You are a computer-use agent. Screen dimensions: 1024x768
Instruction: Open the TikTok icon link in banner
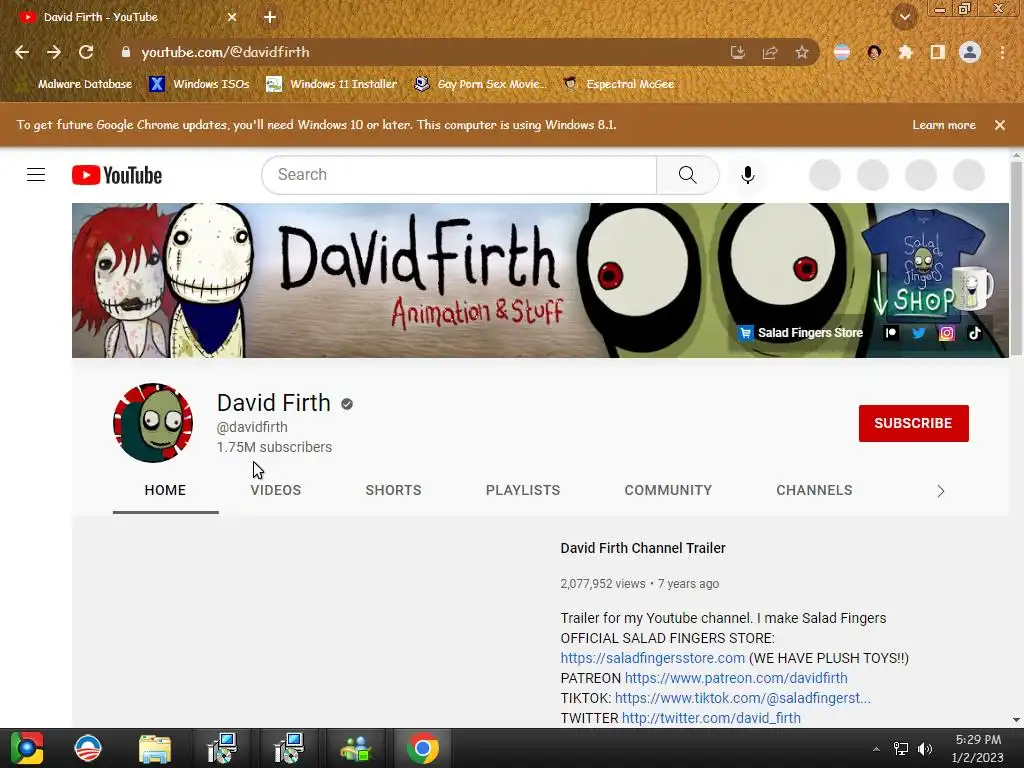point(974,333)
